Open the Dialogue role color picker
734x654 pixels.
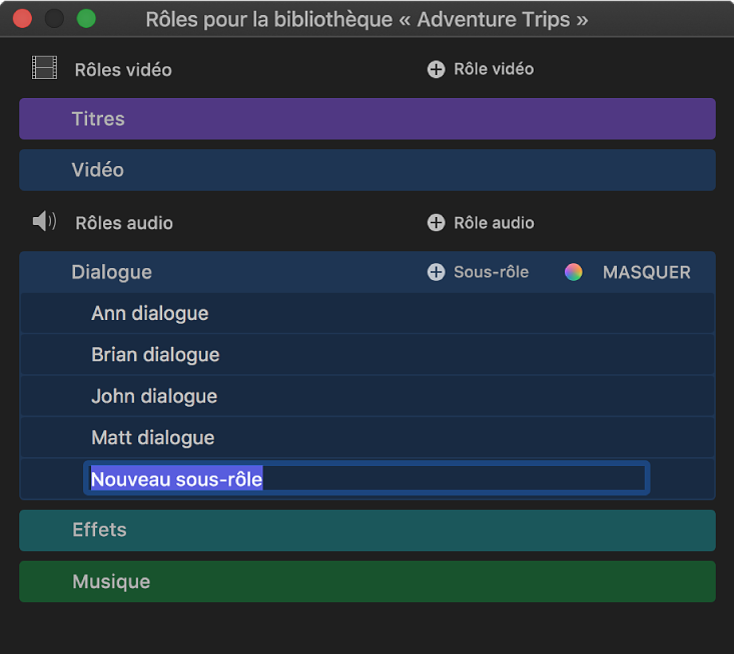click(573, 272)
